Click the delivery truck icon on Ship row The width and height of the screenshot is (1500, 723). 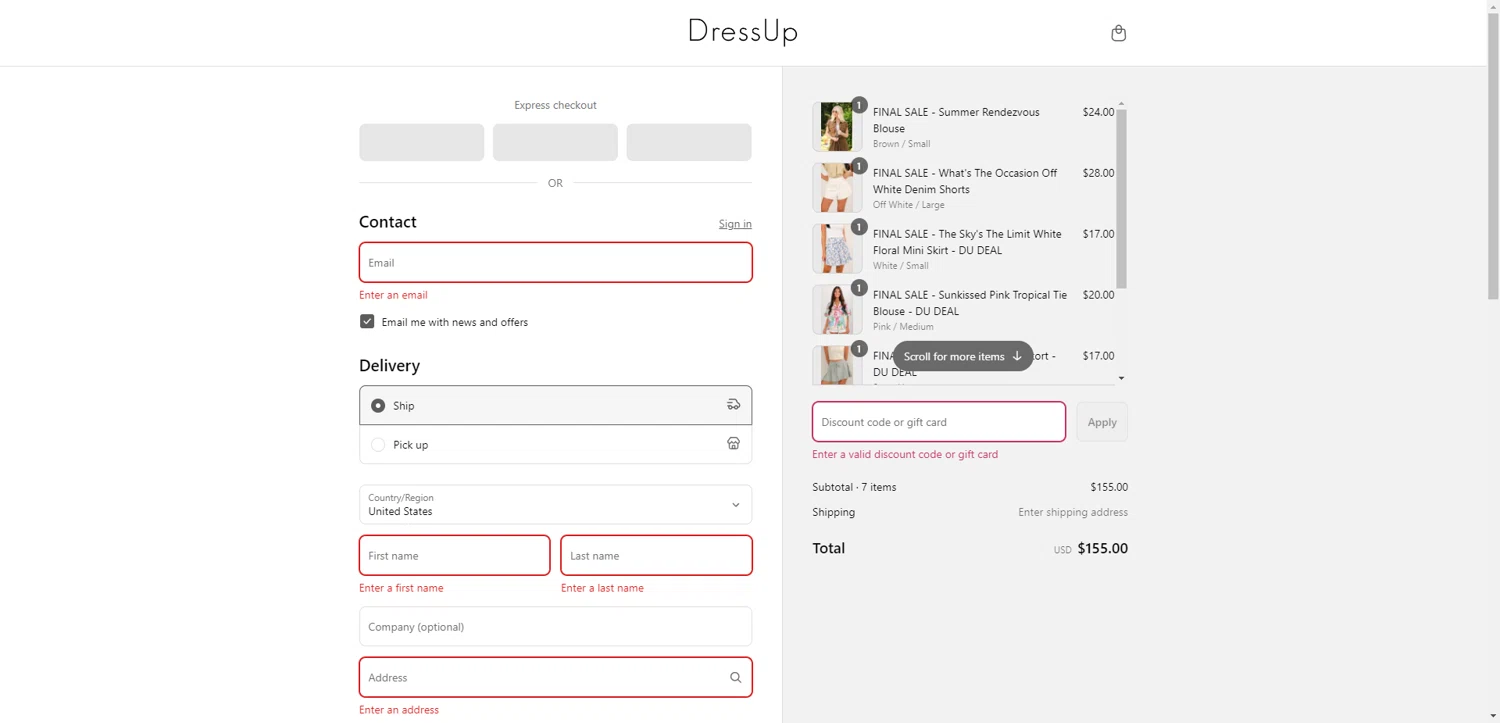733,405
